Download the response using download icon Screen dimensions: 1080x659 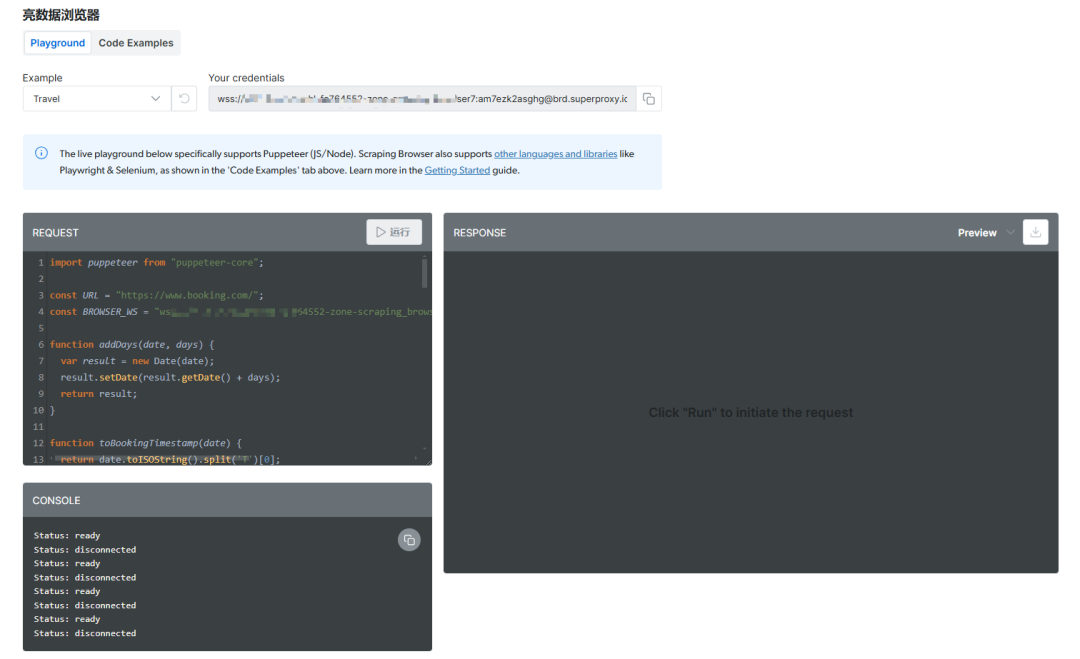click(x=1035, y=232)
